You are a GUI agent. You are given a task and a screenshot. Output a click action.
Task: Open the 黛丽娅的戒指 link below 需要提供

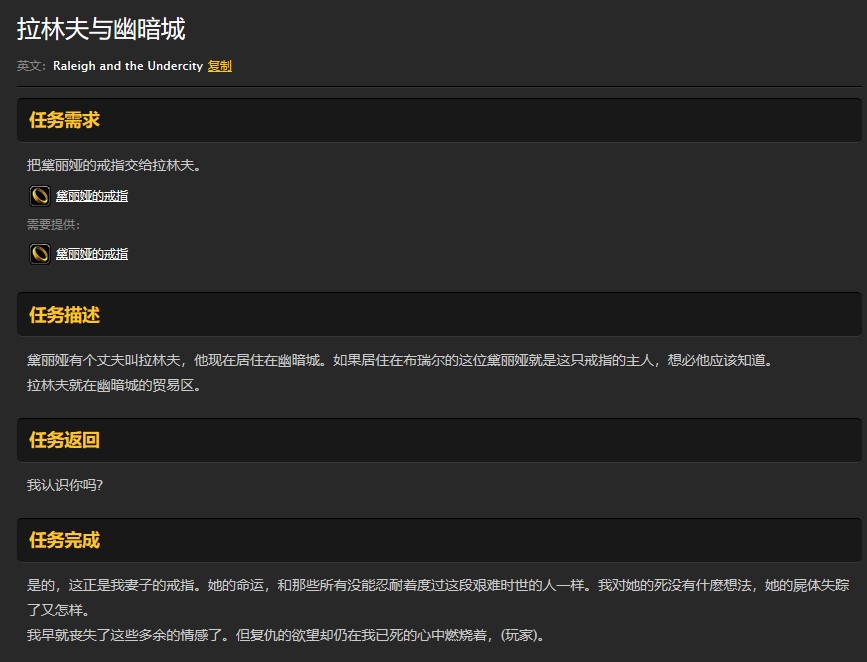point(92,253)
